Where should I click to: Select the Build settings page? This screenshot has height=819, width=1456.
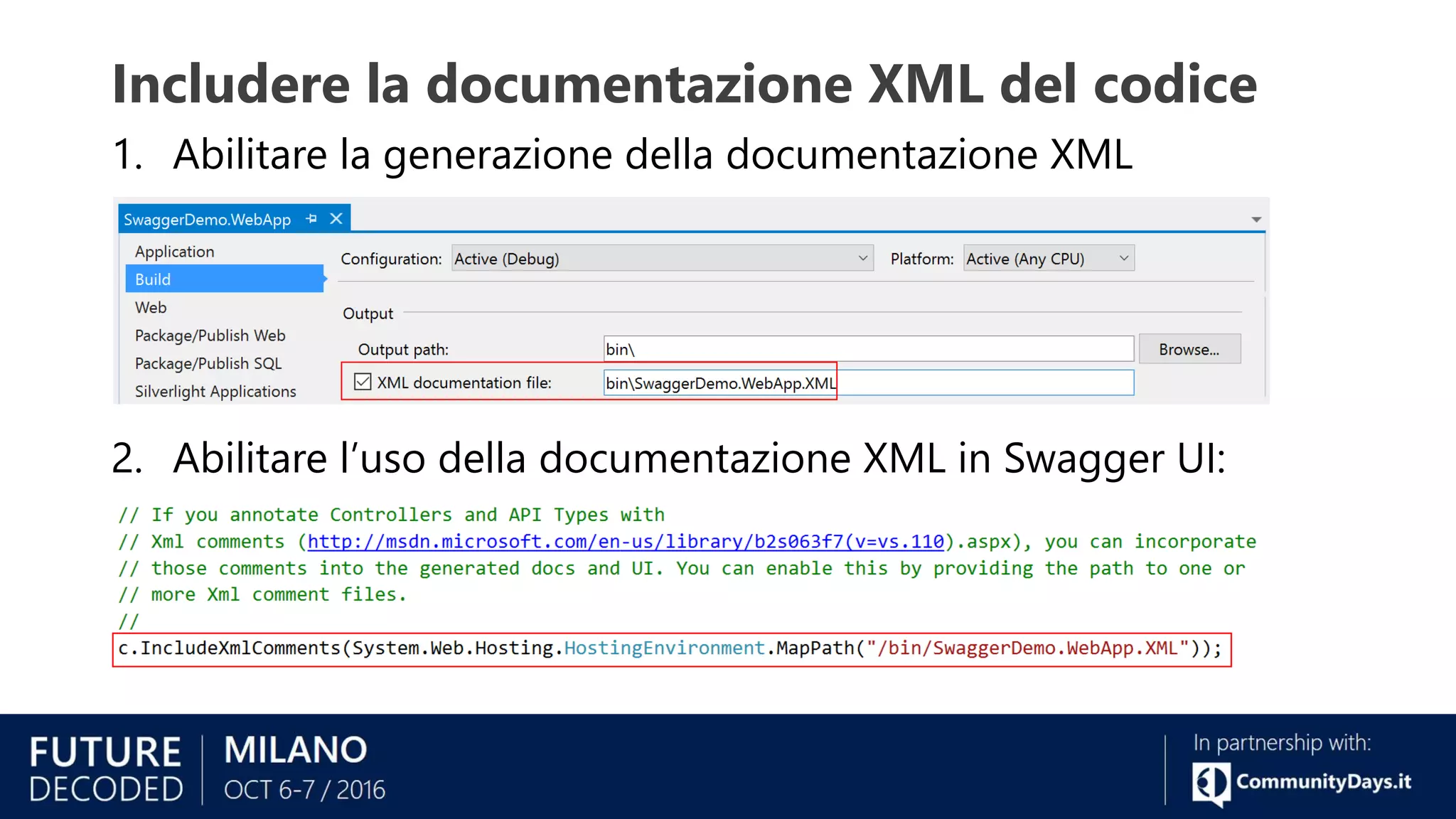225,279
